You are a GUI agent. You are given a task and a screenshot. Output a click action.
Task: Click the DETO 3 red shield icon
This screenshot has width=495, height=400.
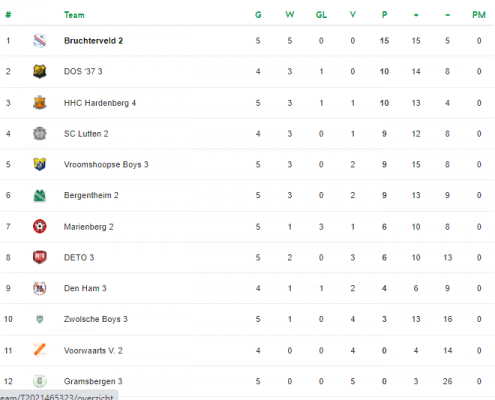point(40,257)
